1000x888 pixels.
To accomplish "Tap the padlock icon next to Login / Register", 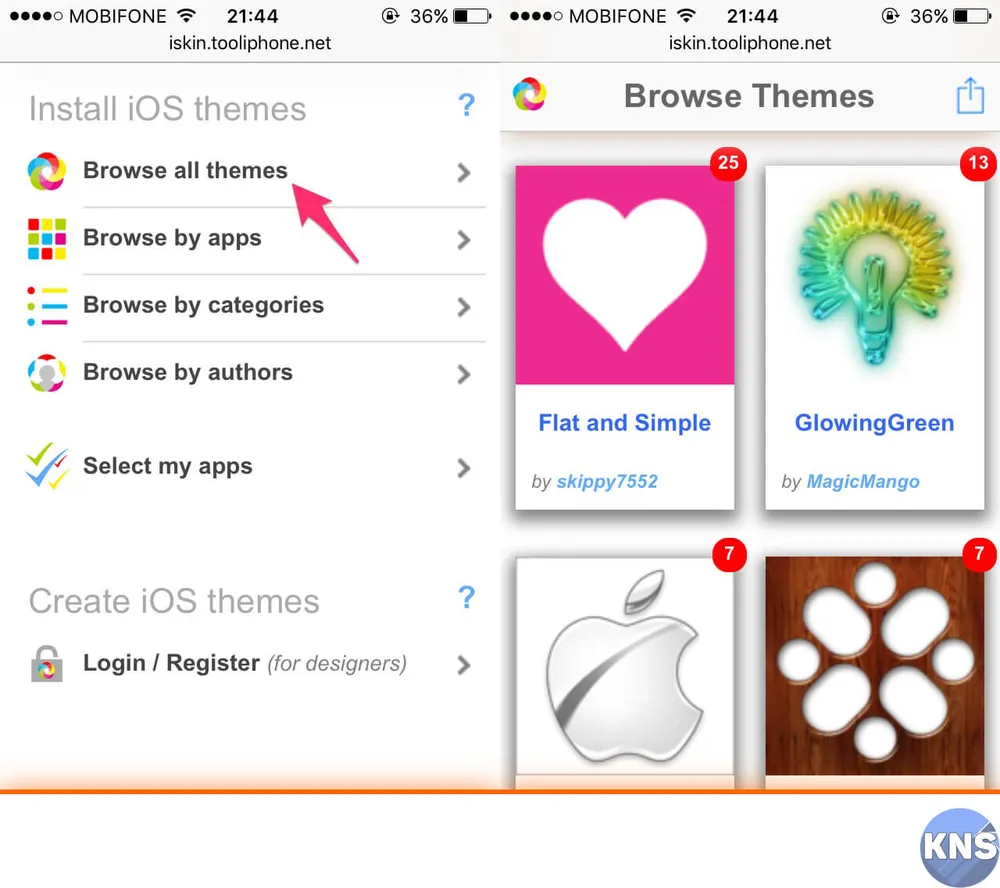I will [x=47, y=664].
